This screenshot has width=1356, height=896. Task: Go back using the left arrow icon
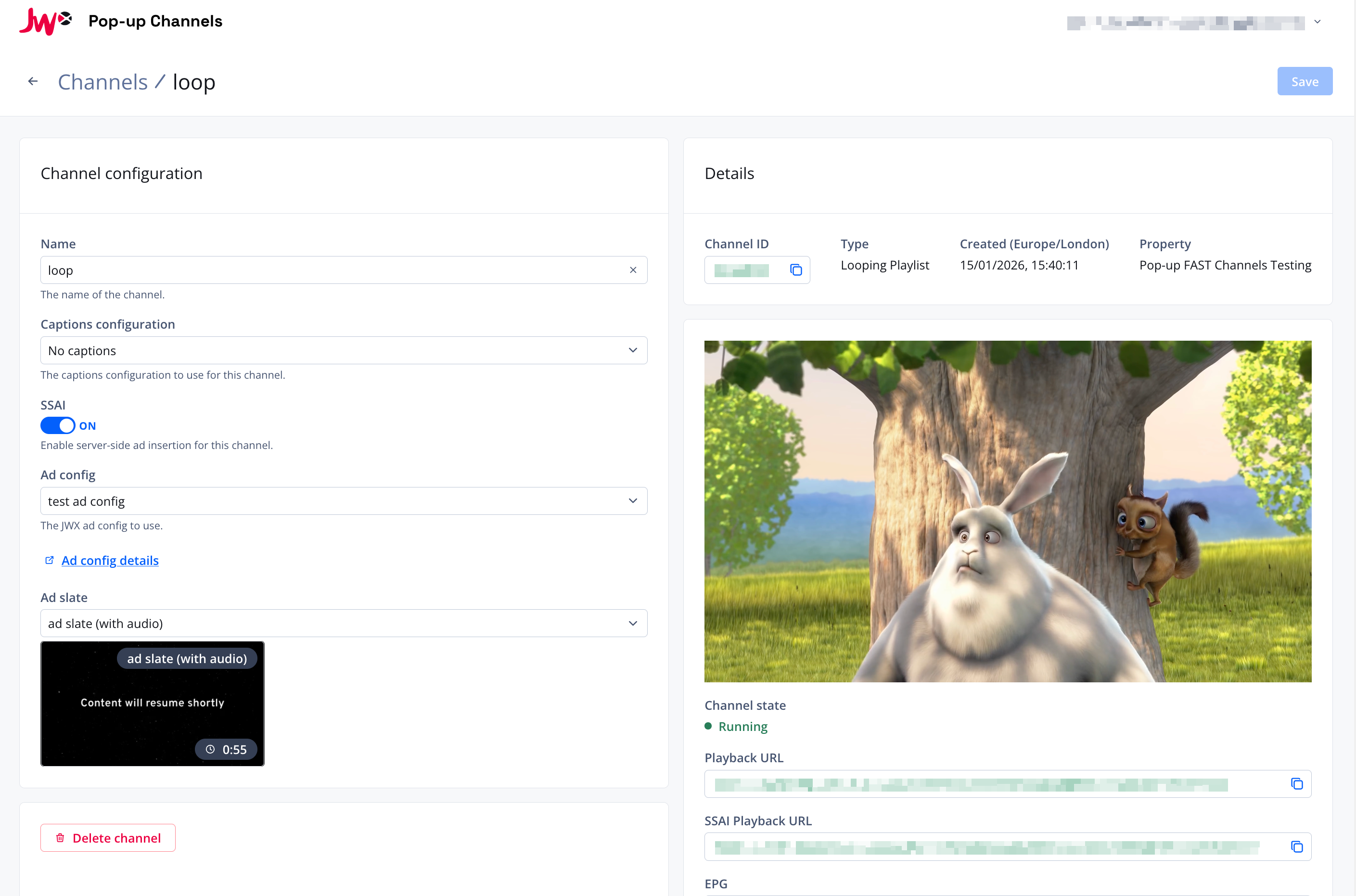pos(33,82)
